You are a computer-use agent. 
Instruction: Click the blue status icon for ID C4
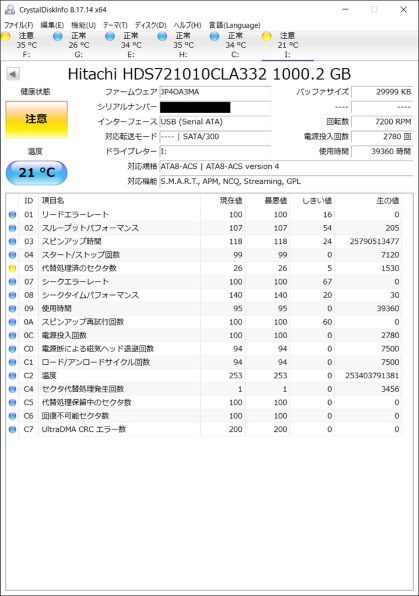coord(13,389)
